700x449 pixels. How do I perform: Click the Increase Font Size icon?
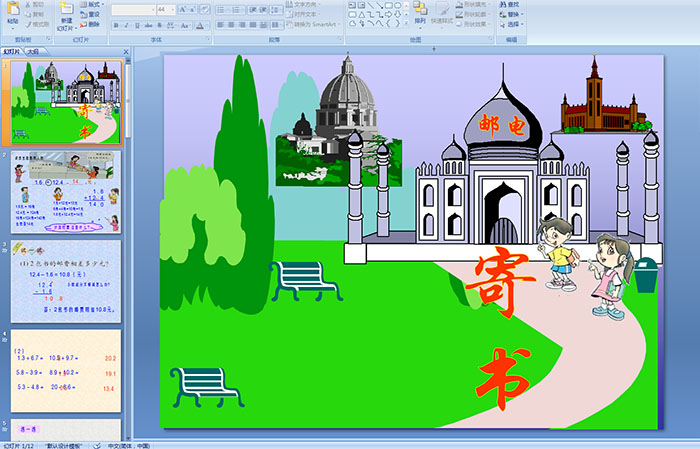click(182, 9)
